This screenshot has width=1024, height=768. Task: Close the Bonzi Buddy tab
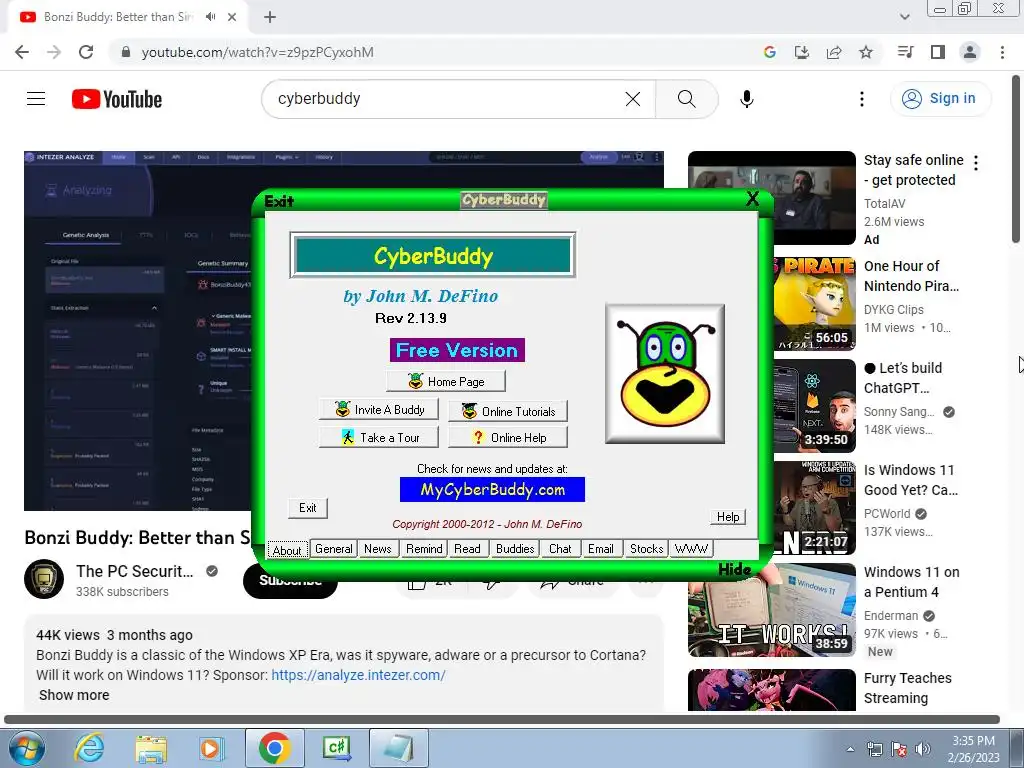[232, 18]
